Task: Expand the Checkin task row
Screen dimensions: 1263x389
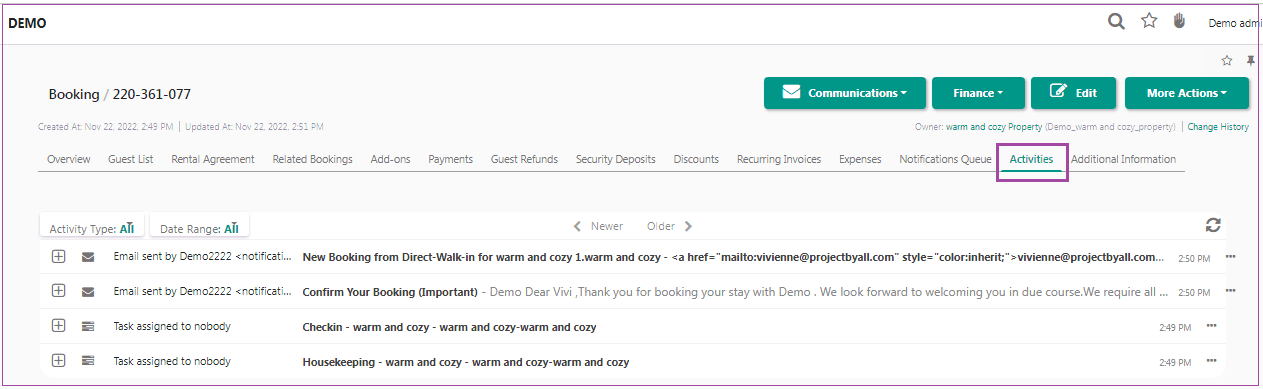Action: 58,326
